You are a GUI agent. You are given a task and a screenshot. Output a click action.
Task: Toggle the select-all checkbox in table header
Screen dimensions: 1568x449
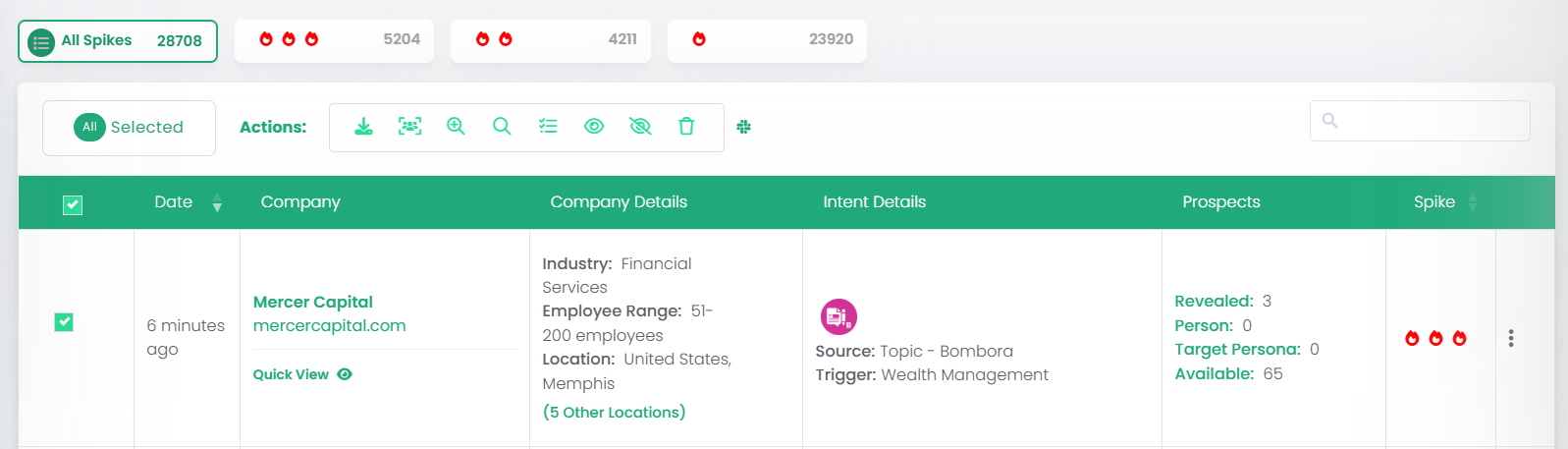(73, 204)
